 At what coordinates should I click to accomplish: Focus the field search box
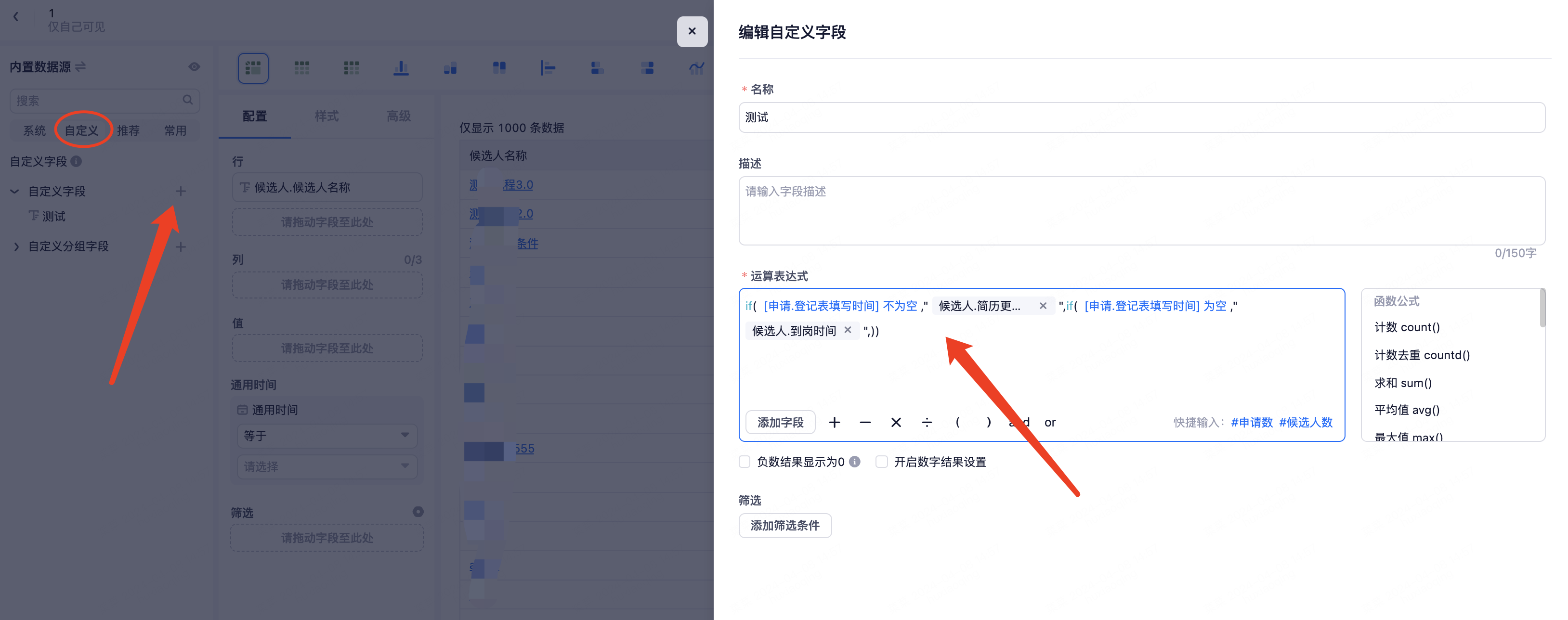(x=105, y=101)
